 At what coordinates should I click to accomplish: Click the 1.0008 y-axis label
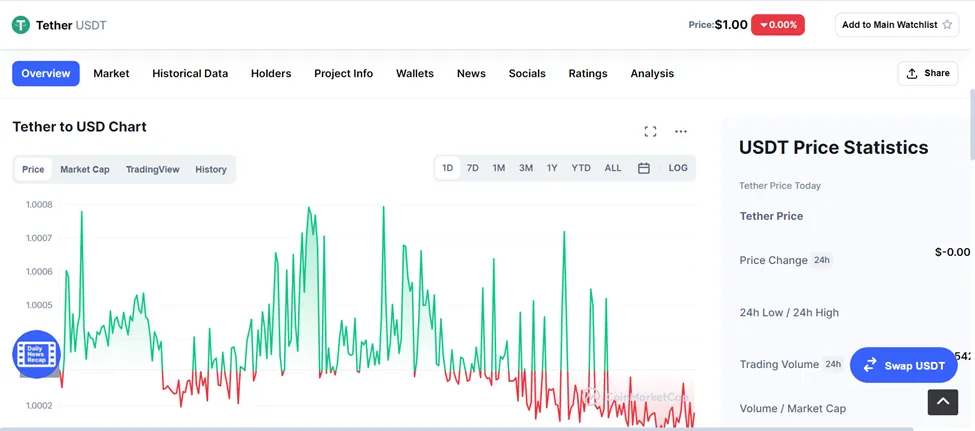[x=39, y=205]
